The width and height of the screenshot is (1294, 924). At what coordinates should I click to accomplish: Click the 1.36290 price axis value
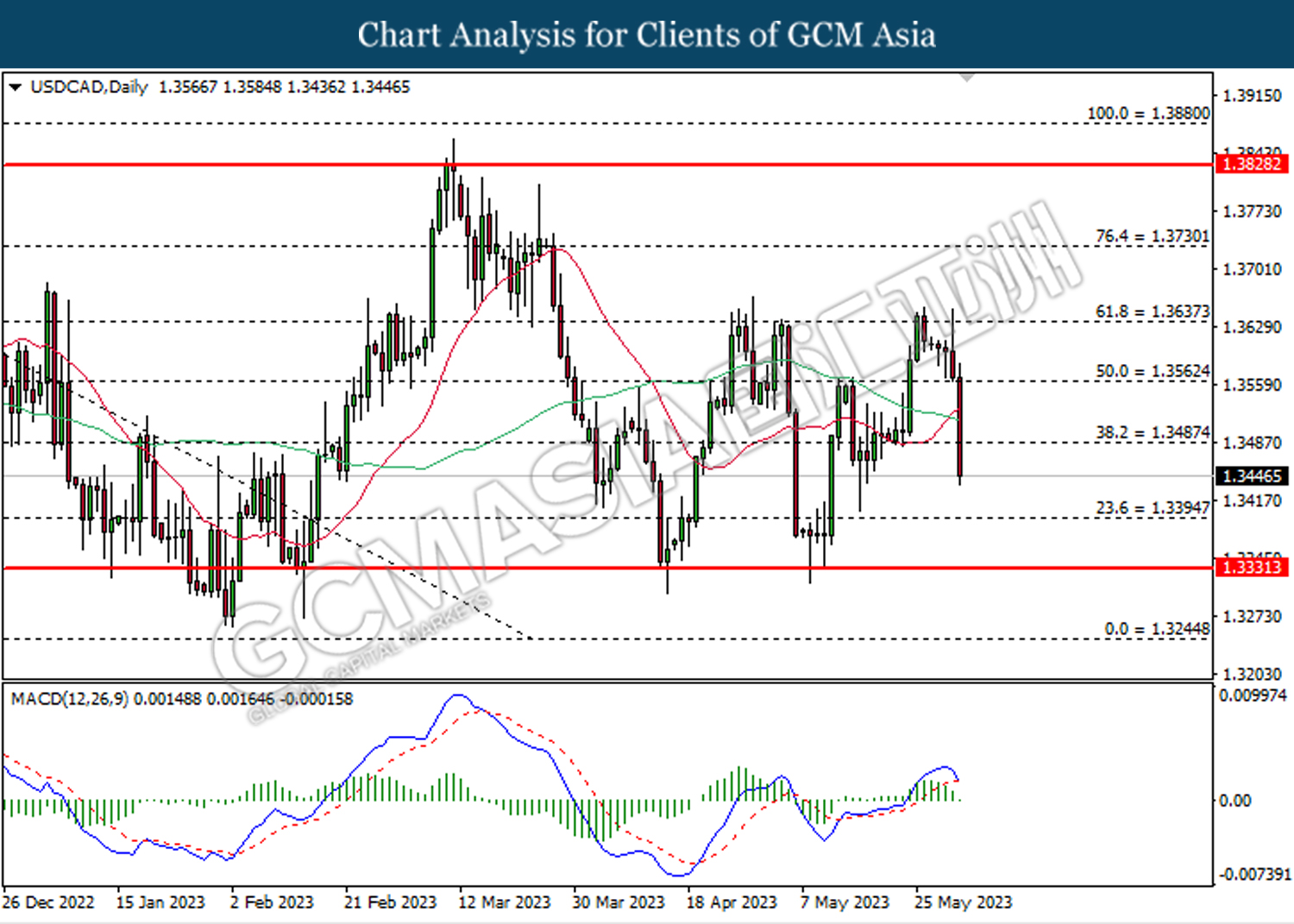pos(1252,327)
